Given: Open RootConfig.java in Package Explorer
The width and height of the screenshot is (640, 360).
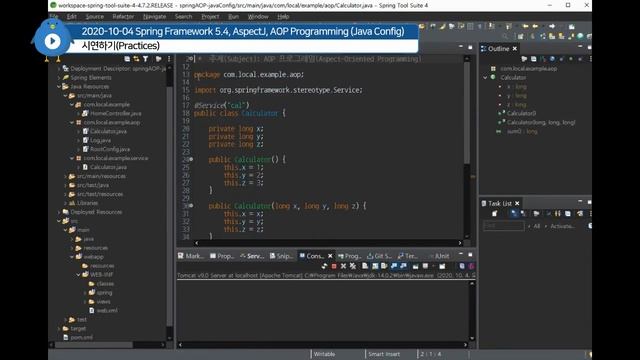Looking at the screenshot, I should coord(110,149).
